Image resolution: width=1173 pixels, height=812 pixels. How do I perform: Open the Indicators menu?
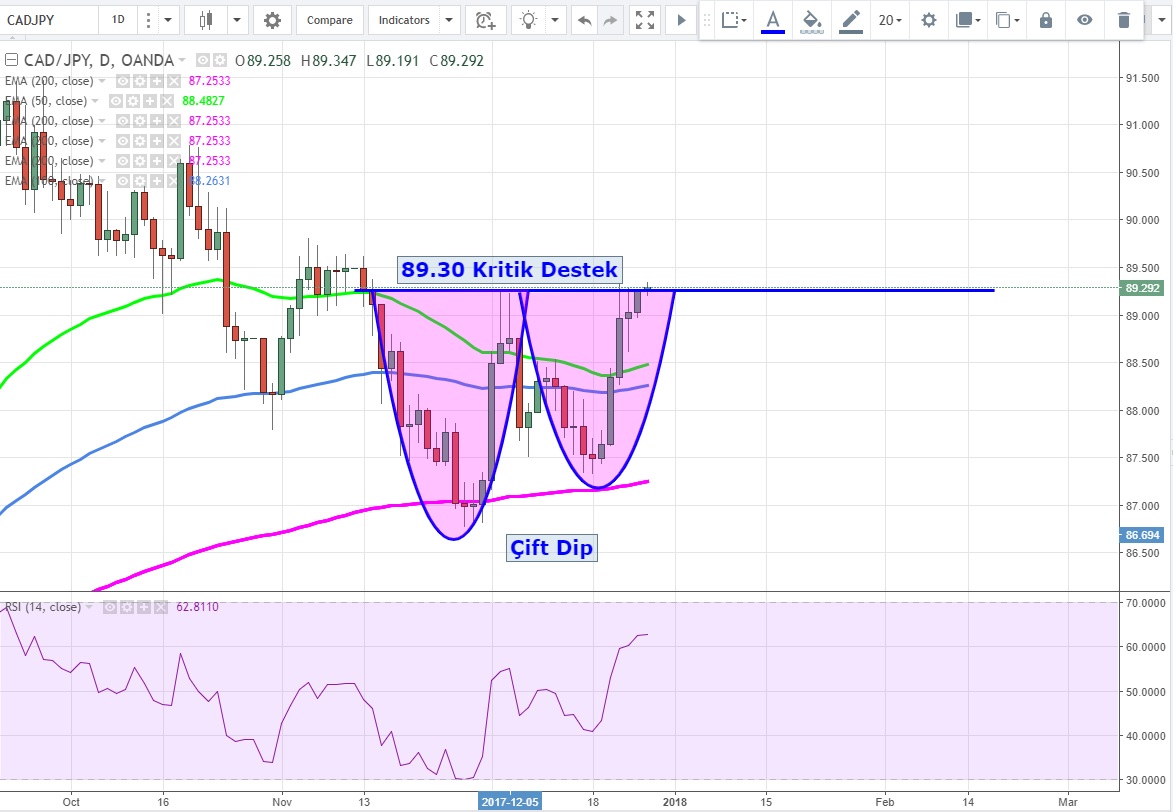(x=404, y=20)
